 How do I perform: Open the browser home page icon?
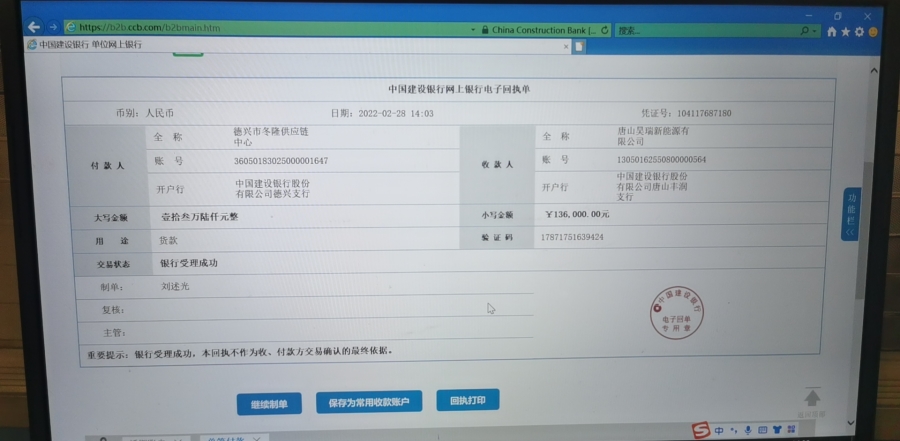point(832,32)
